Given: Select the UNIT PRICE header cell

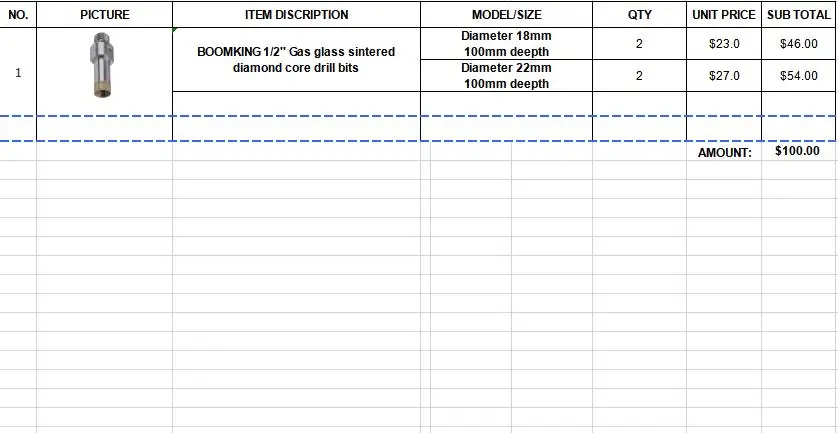Looking at the screenshot, I should pos(724,14).
